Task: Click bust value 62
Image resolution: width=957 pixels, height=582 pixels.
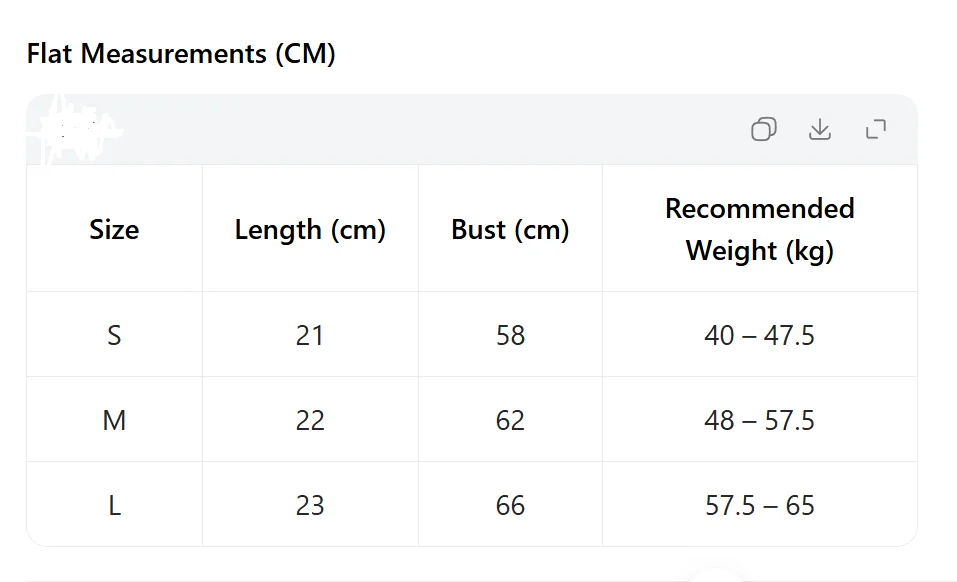Action: pyautogui.click(x=510, y=420)
